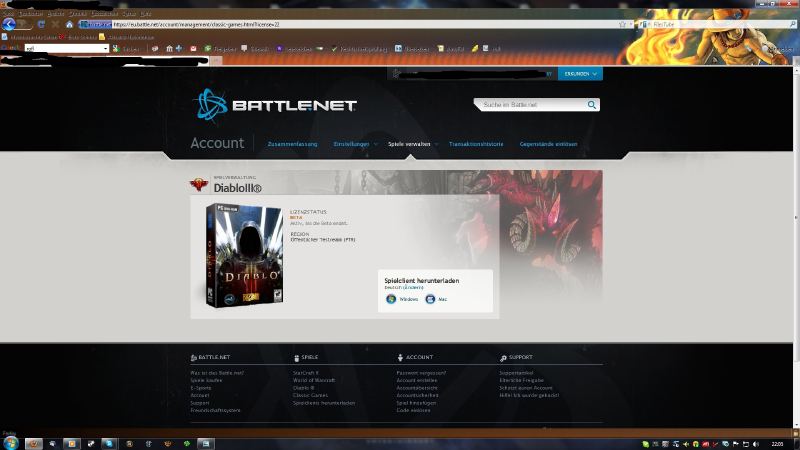Viewport: 800px width, 450px height.
Task: Select the Spiele verwalten tab
Action: pyautogui.click(x=409, y=144)
